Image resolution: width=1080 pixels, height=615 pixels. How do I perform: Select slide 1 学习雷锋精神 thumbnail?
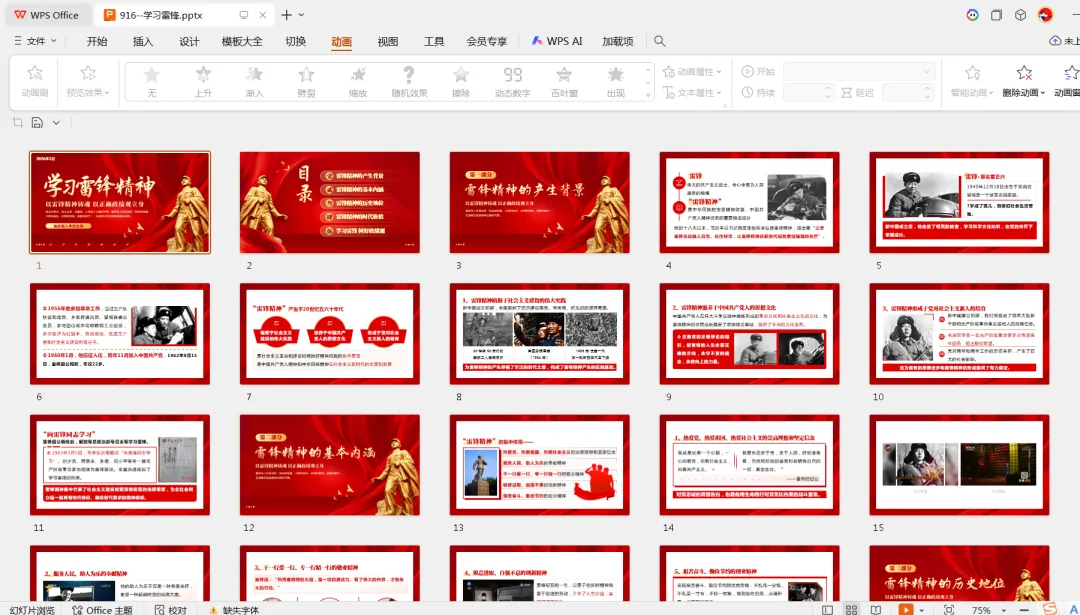[x=120, y=202]
